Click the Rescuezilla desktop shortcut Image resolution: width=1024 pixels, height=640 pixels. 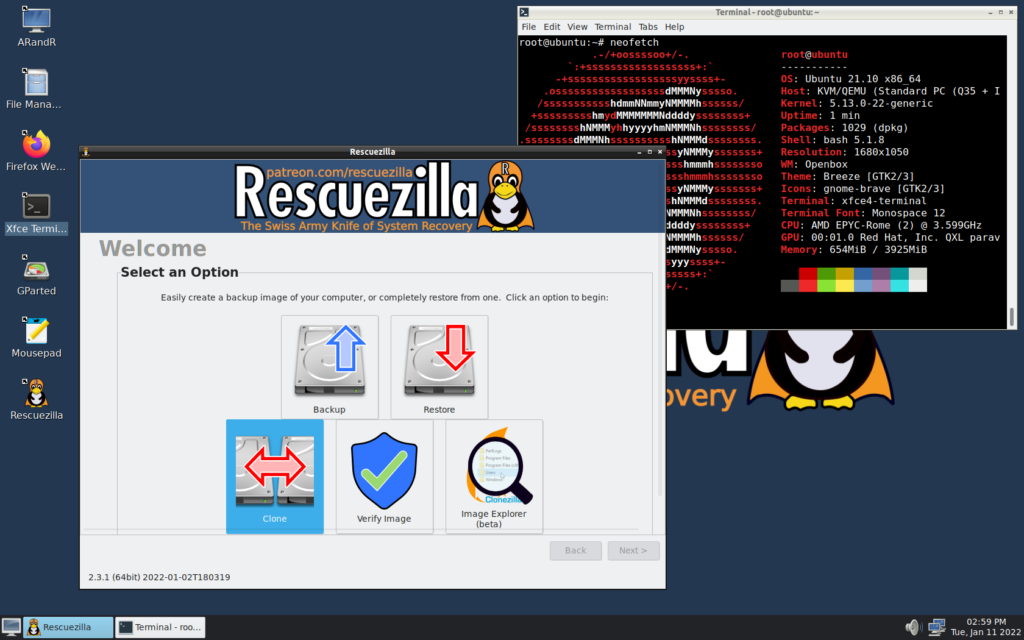36,396
